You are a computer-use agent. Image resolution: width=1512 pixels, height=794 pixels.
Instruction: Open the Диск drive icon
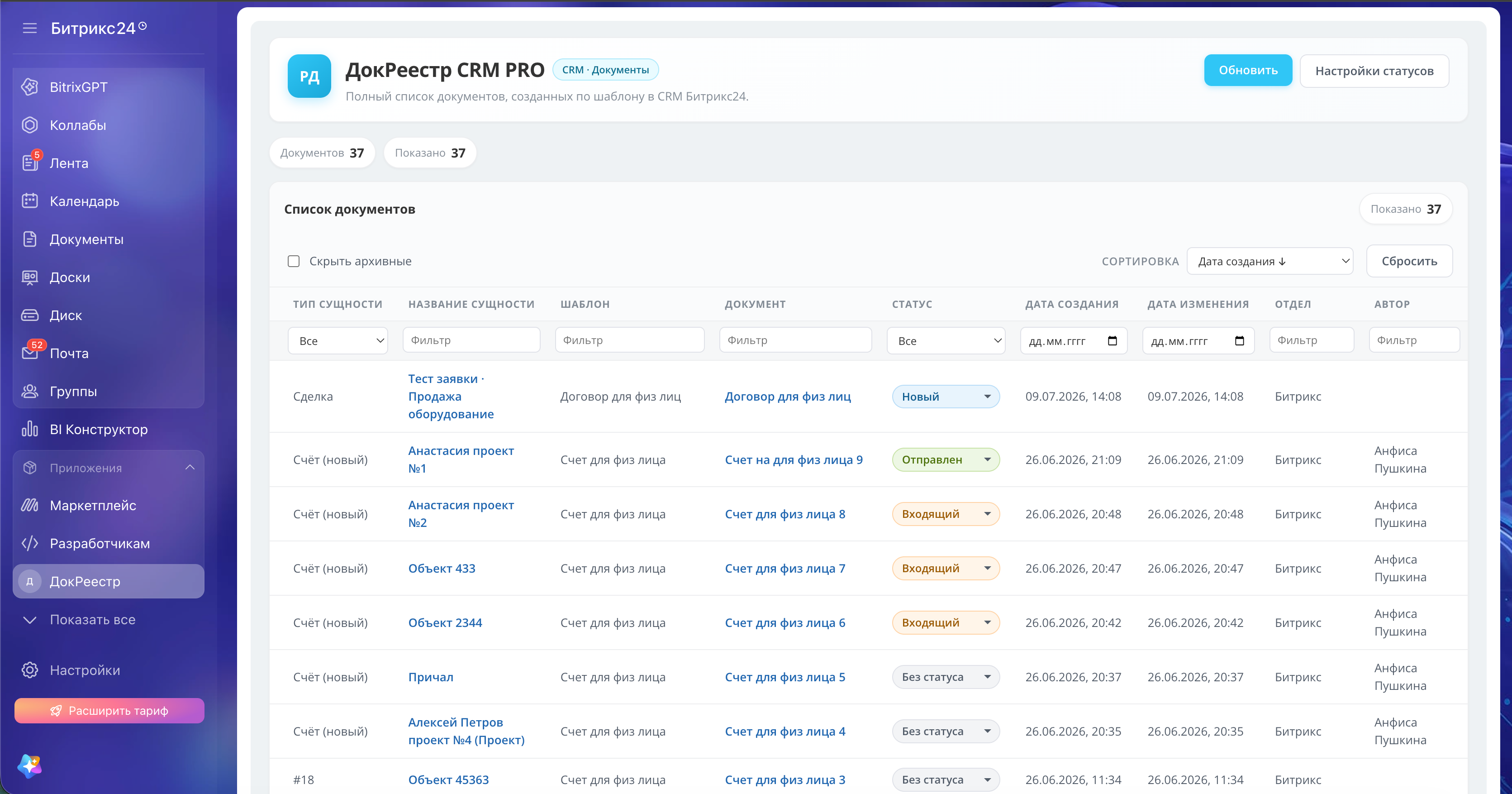(x=30, y=316)
